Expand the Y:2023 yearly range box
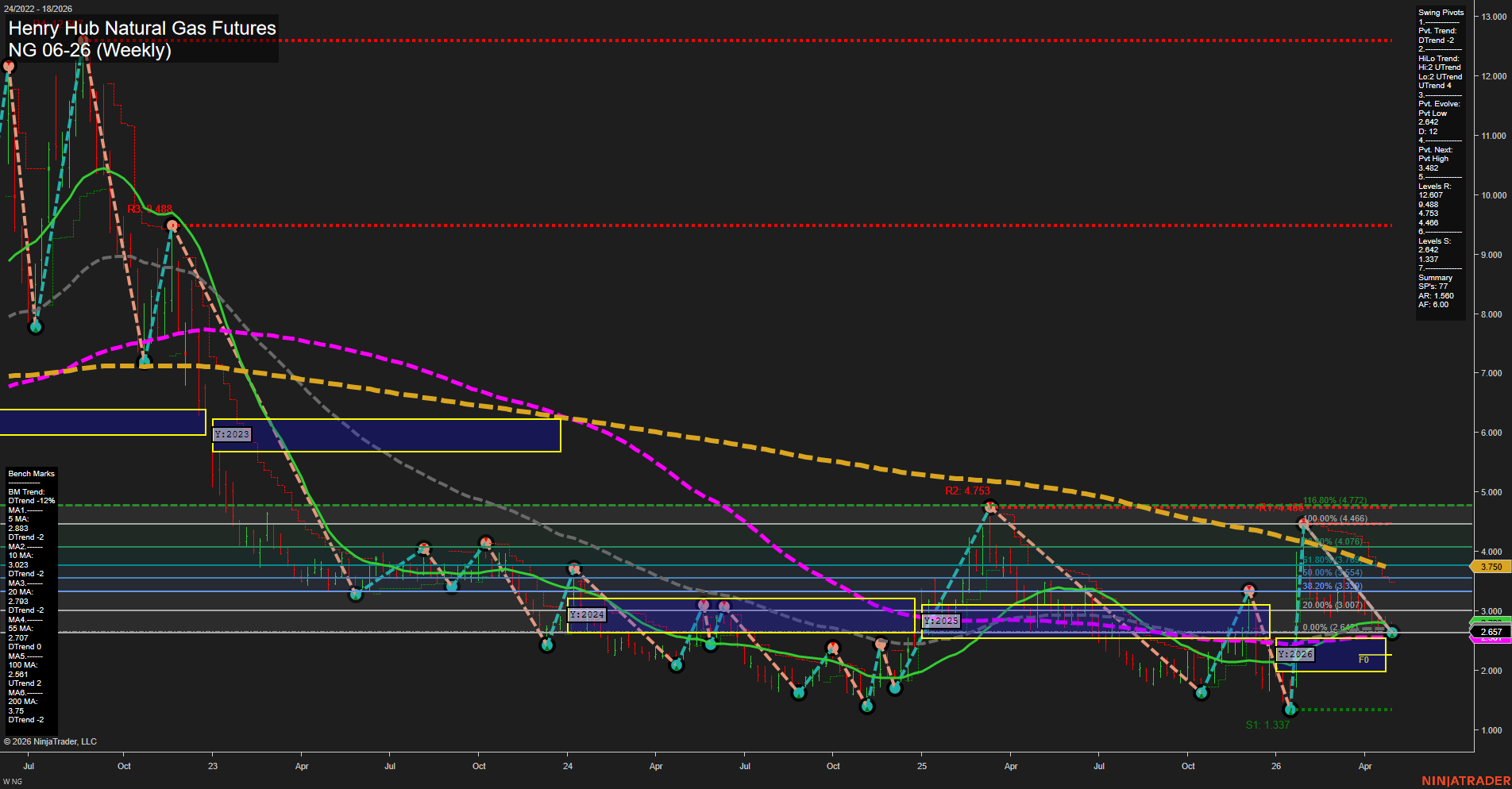1512x789 pixels. [232, 434]
